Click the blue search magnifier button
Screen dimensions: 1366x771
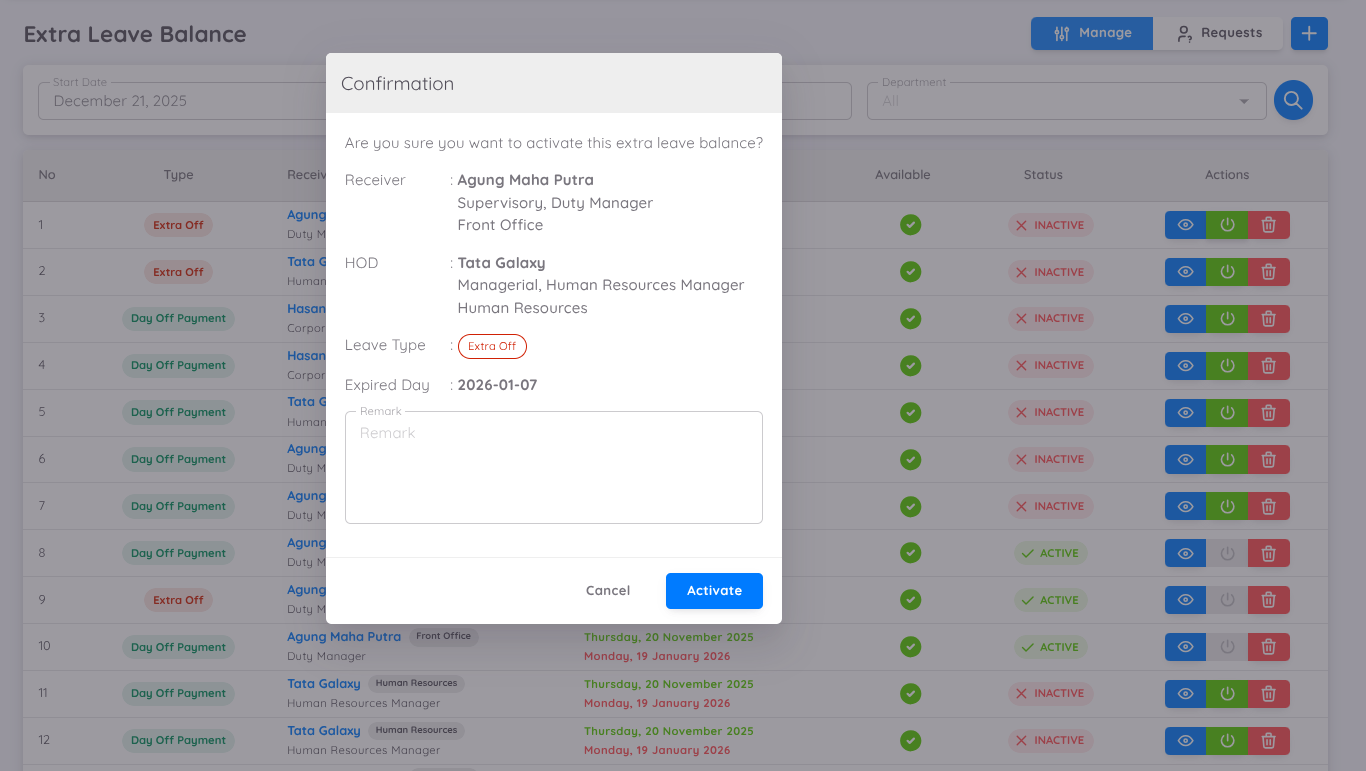tap(1293, 100)
